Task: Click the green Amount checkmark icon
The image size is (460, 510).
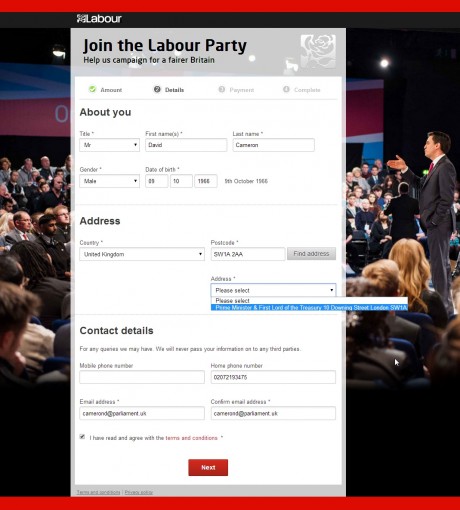Action: coord(92,89)
